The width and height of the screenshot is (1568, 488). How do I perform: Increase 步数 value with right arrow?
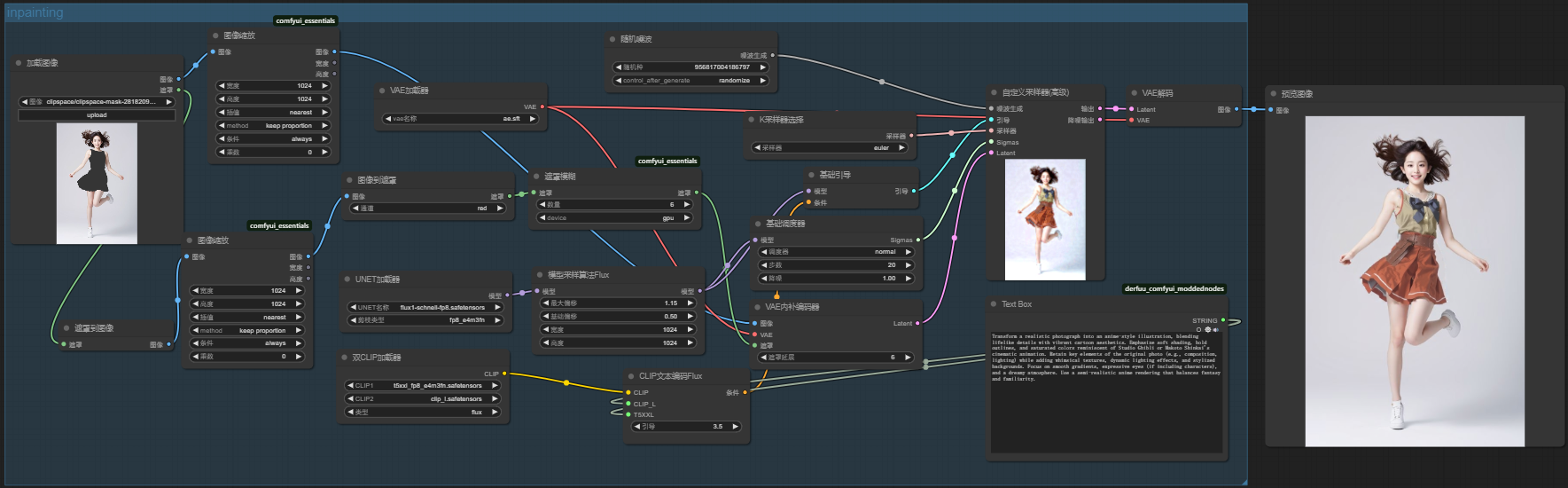coord(909,265)
